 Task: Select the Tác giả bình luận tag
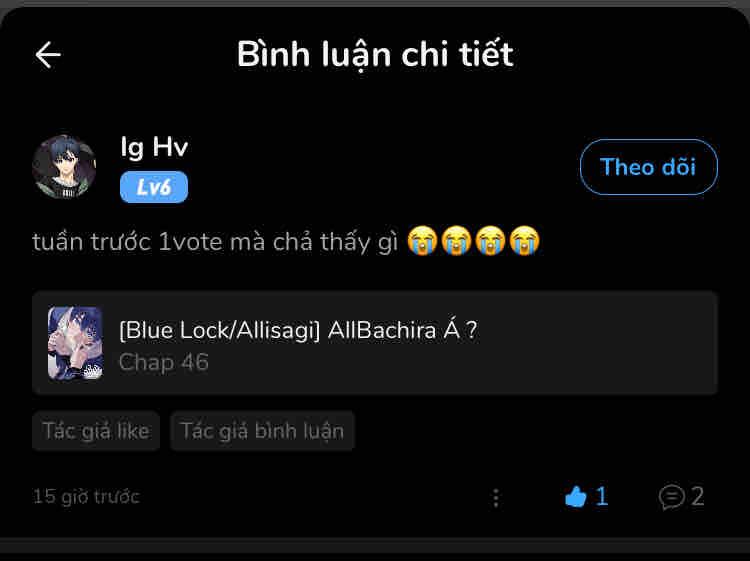click(x=262, y=430)
